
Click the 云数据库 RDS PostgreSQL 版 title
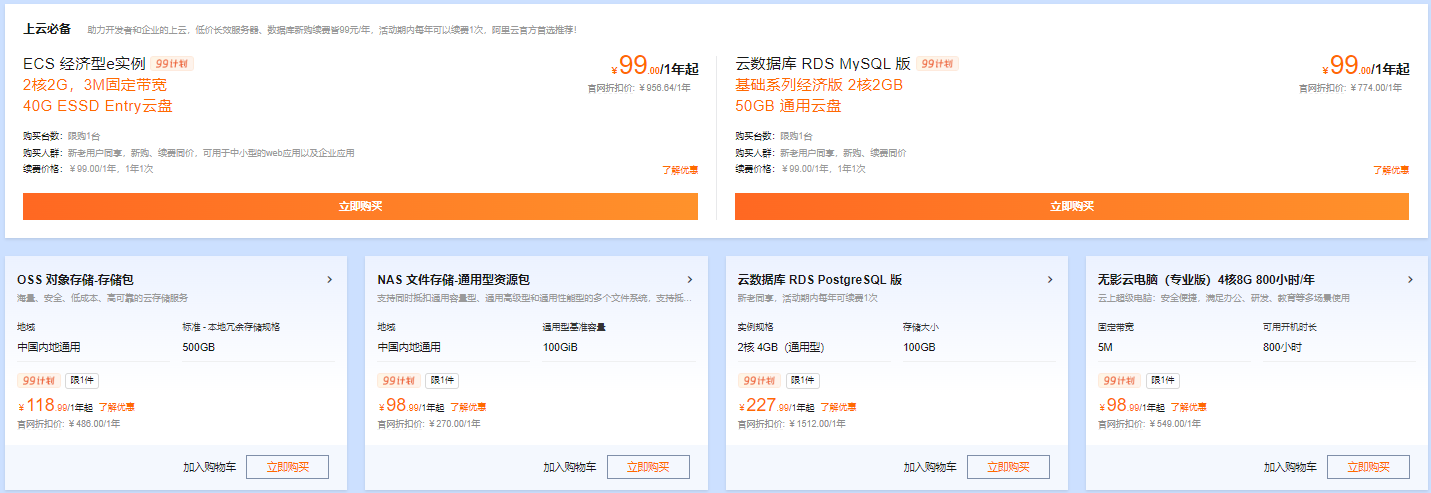(x=819, y=280)
